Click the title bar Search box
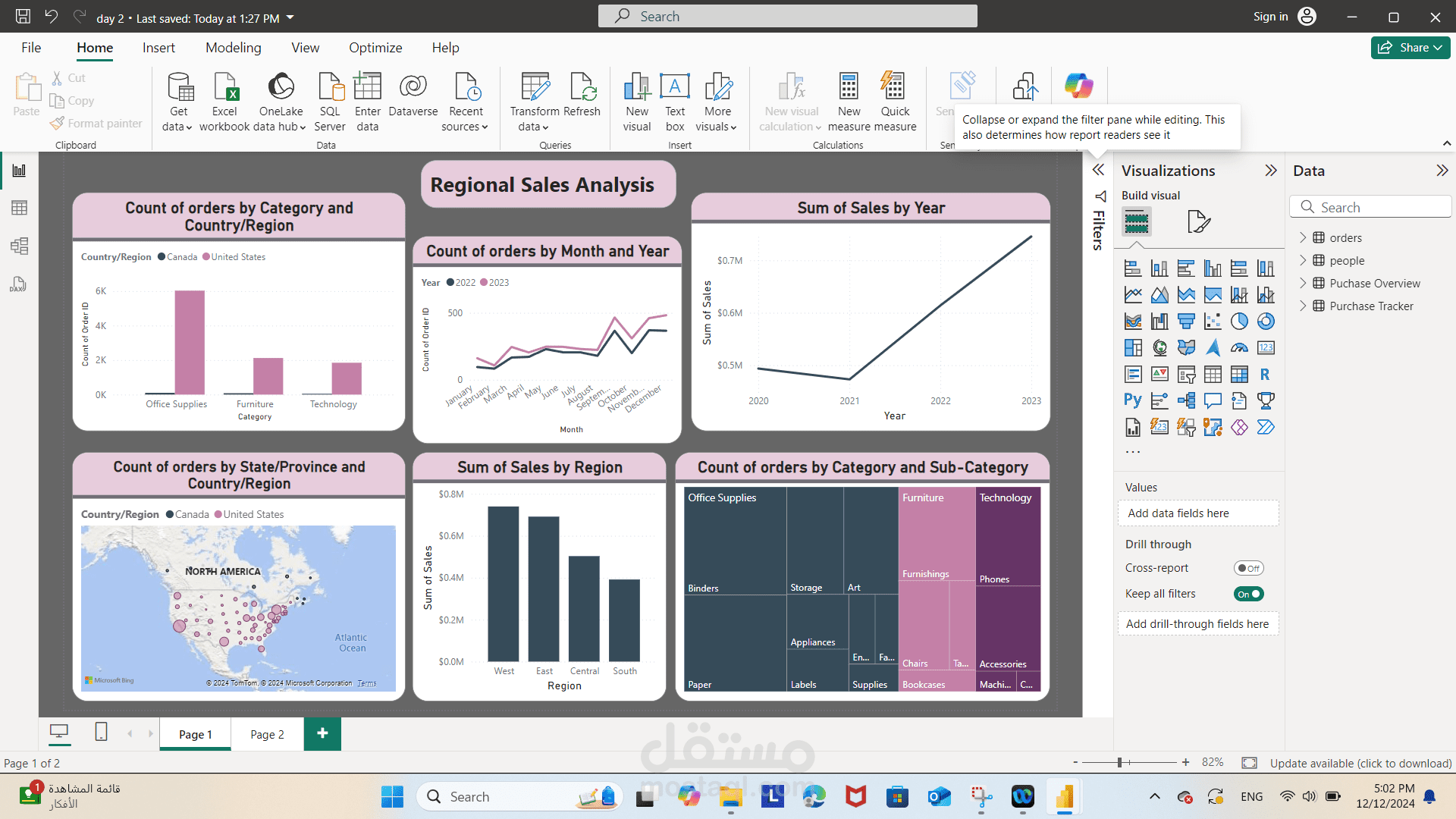 coord(787,16)
